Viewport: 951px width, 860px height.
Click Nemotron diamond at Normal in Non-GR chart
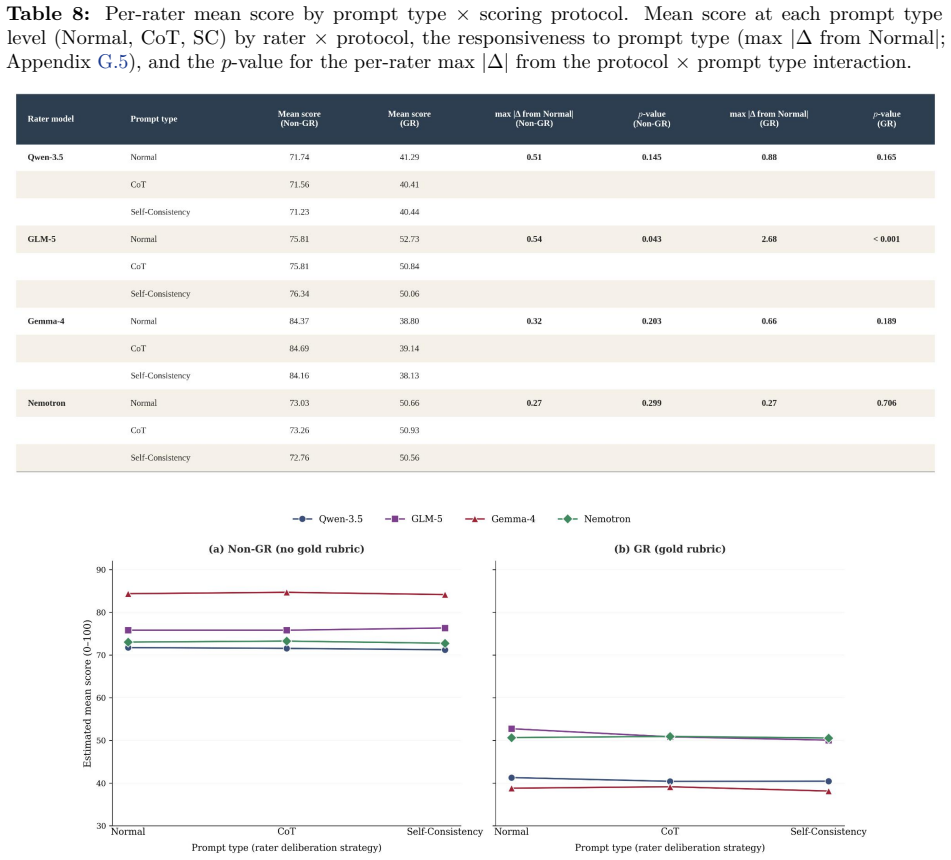[x=128, y=642]
